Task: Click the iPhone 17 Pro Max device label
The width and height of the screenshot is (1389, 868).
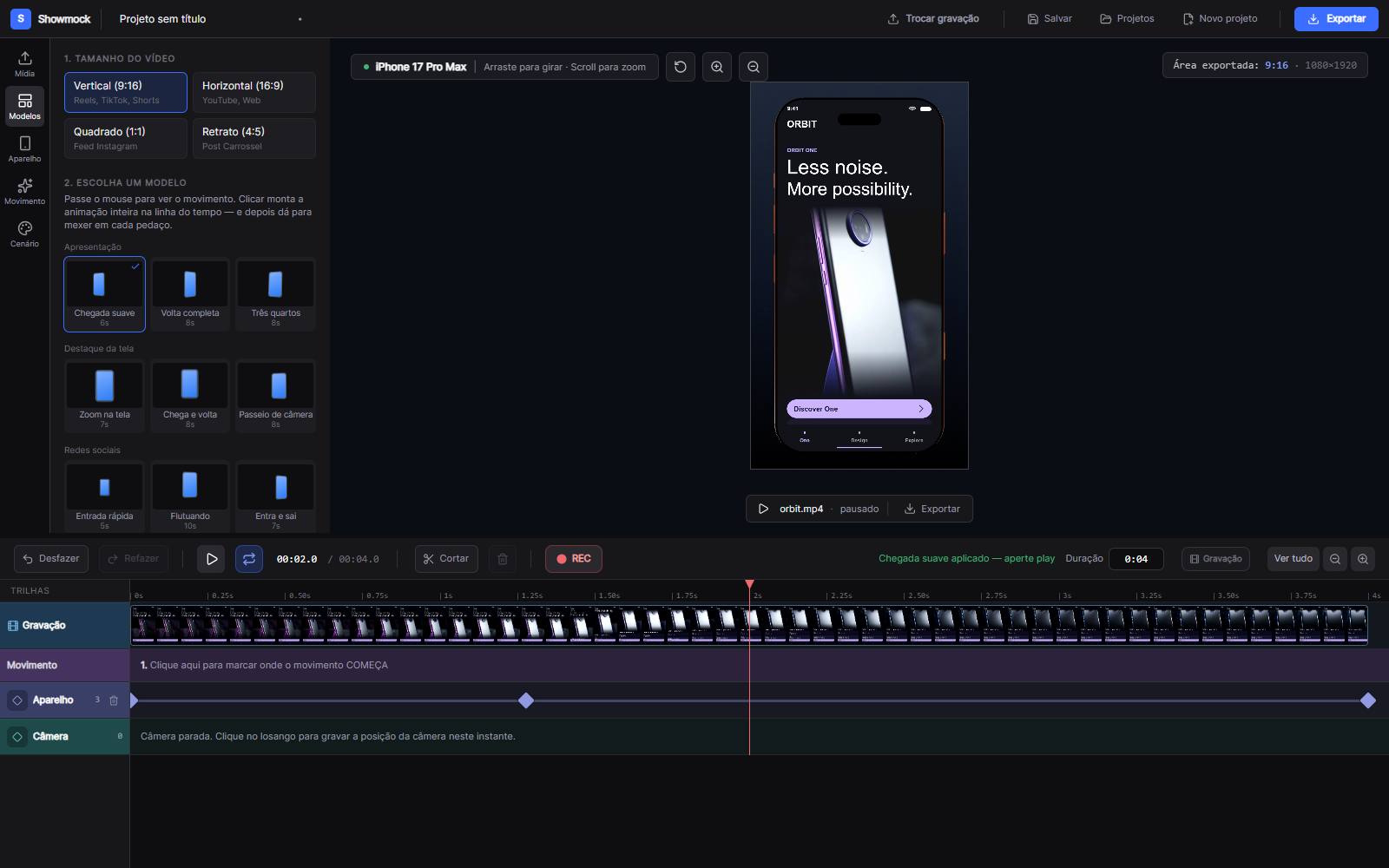Action: pos(421,67)
